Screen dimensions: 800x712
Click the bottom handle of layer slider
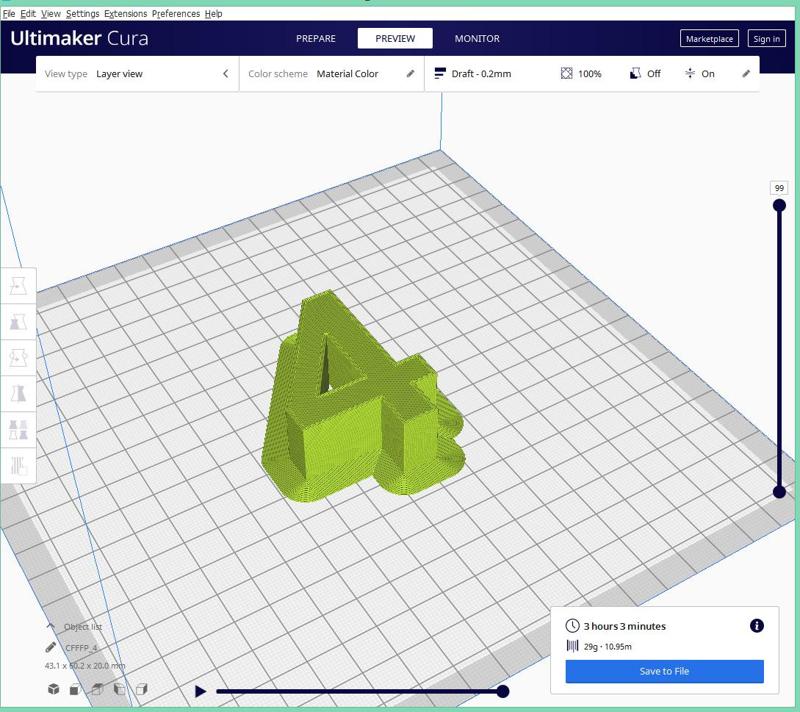tap(779, 492)
